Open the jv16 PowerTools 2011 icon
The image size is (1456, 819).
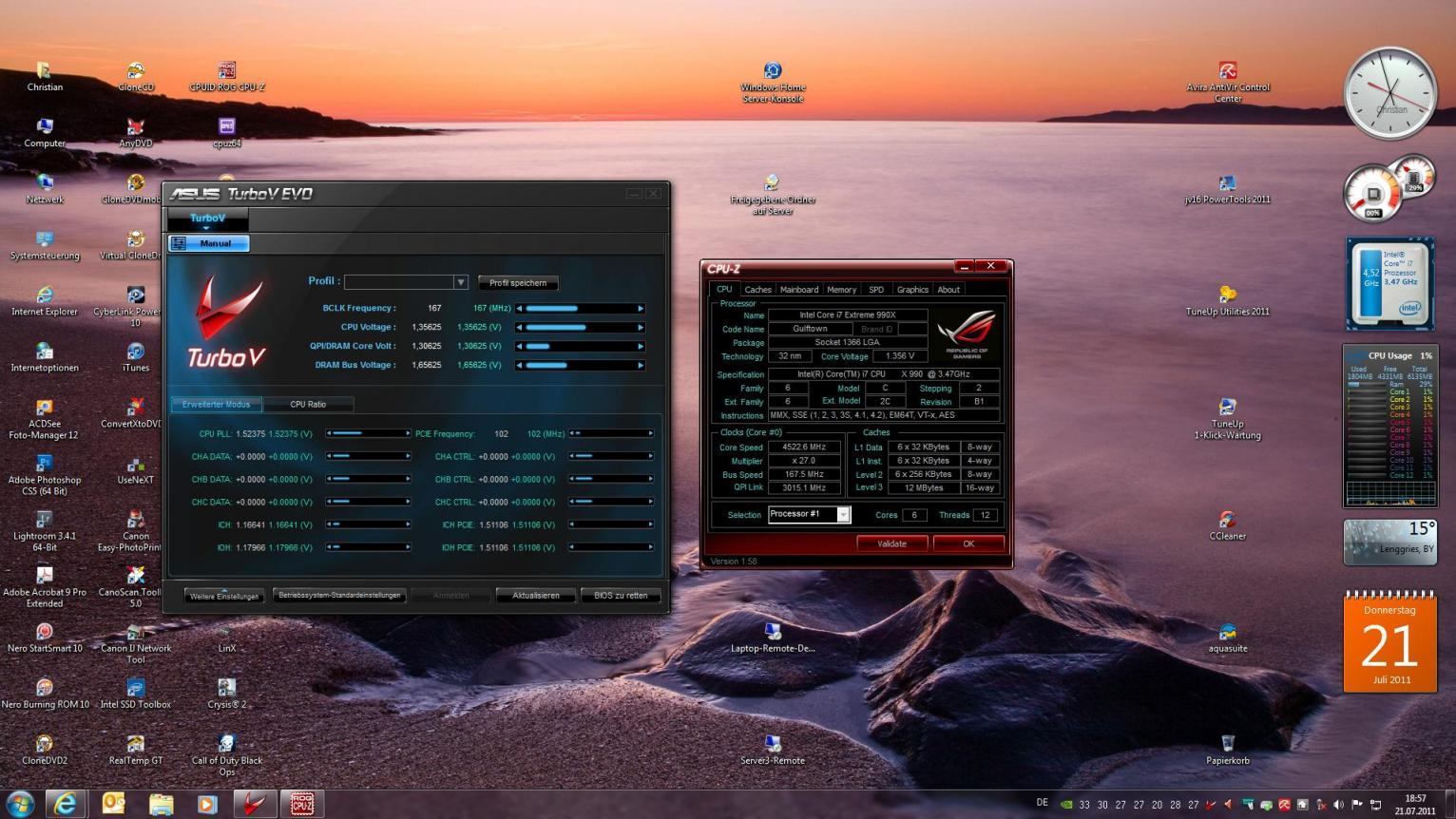1228,188
